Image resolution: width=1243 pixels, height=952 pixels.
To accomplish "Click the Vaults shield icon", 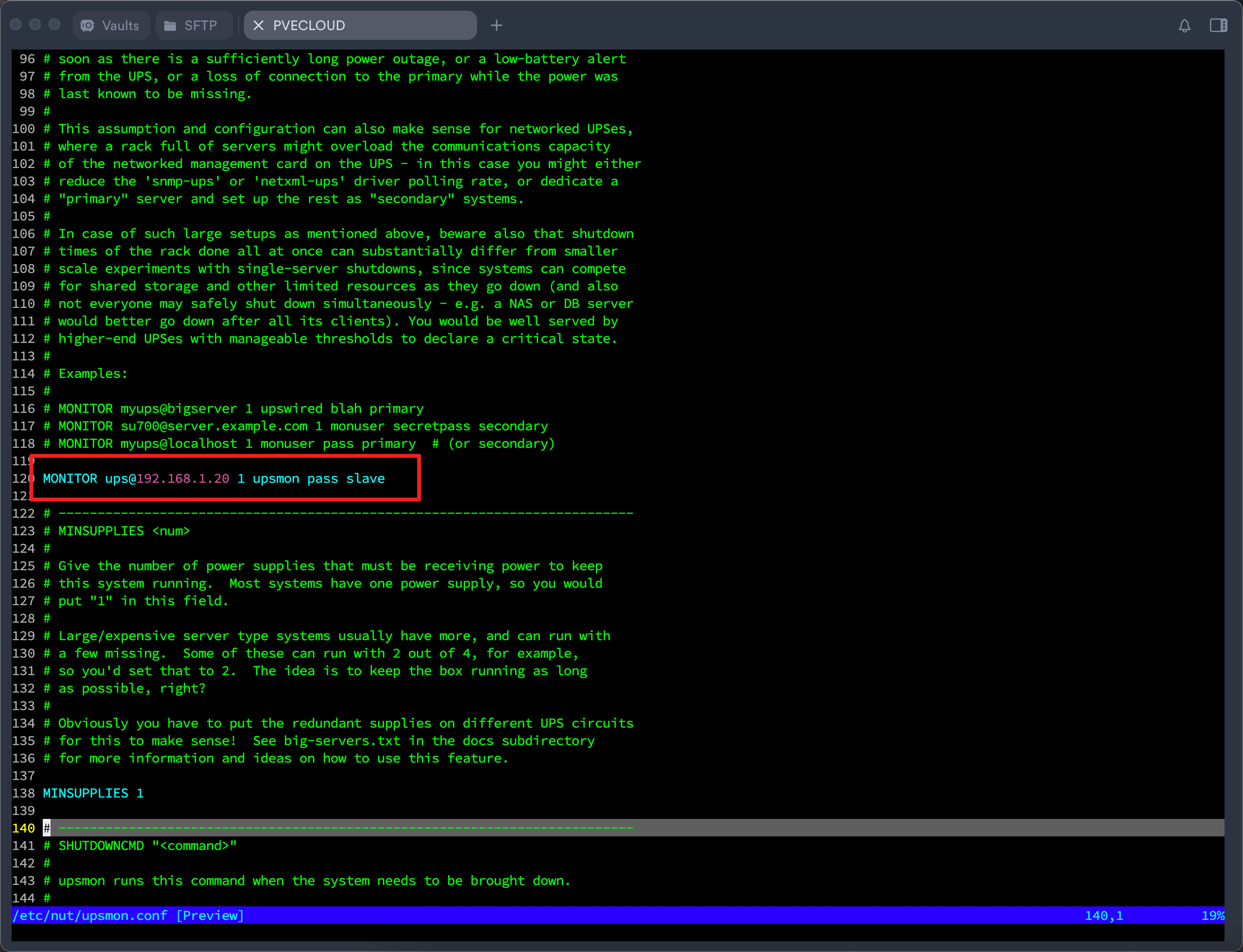I will 87,25.
